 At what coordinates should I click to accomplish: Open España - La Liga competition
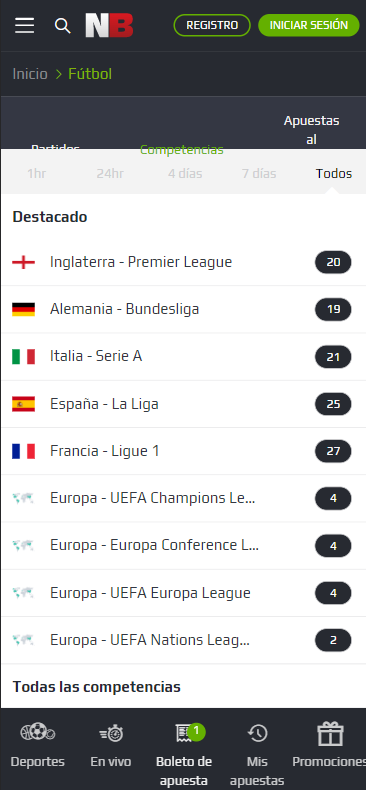point(183,404)
